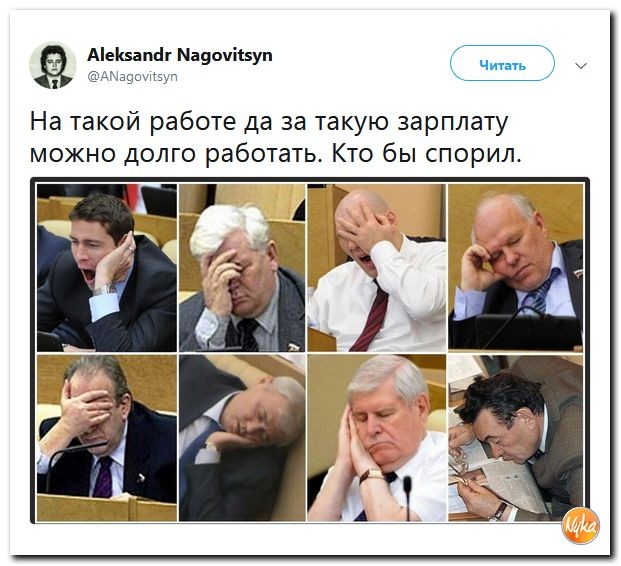Click wristwatch on yawning man's photo
This screenshot has width=621, height=566.
pos(105,290)
